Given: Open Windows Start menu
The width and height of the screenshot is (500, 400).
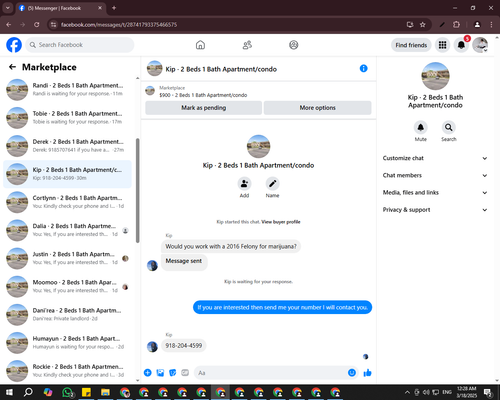Looking at the screenshot, I should 9,392.
